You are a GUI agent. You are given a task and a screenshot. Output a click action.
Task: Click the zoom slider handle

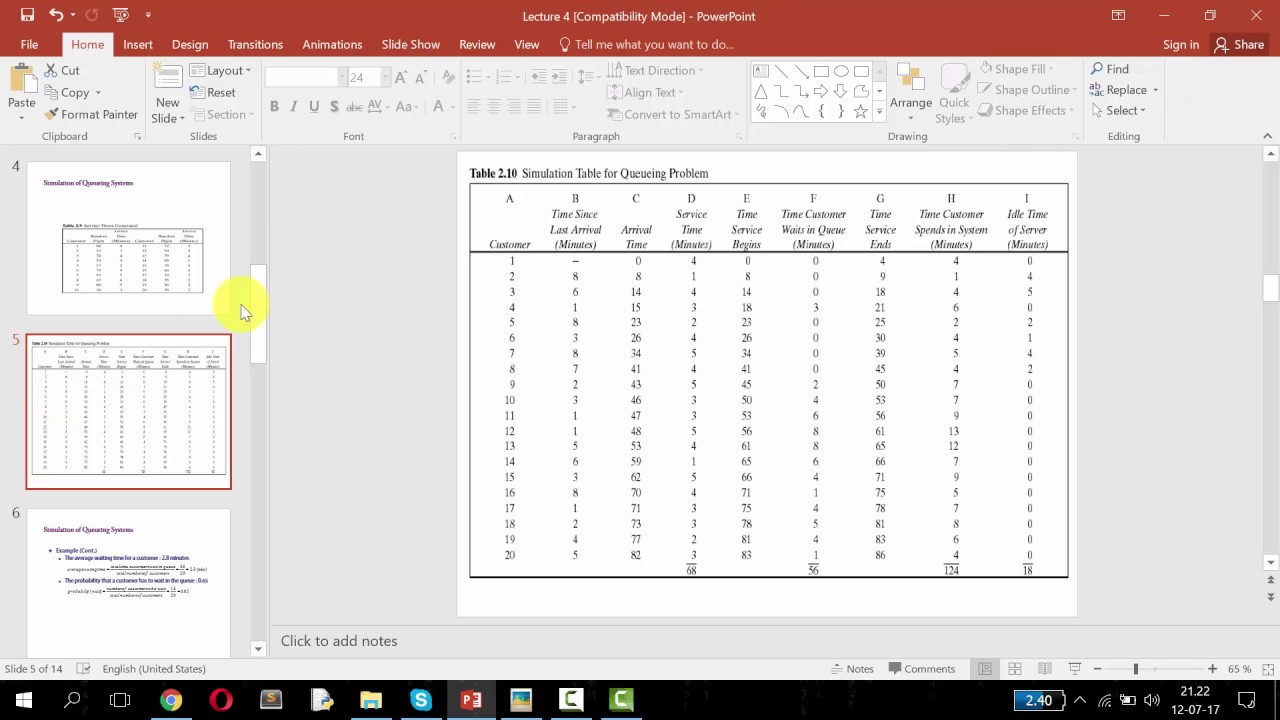pyautogui.click(x=1135, y=668)
